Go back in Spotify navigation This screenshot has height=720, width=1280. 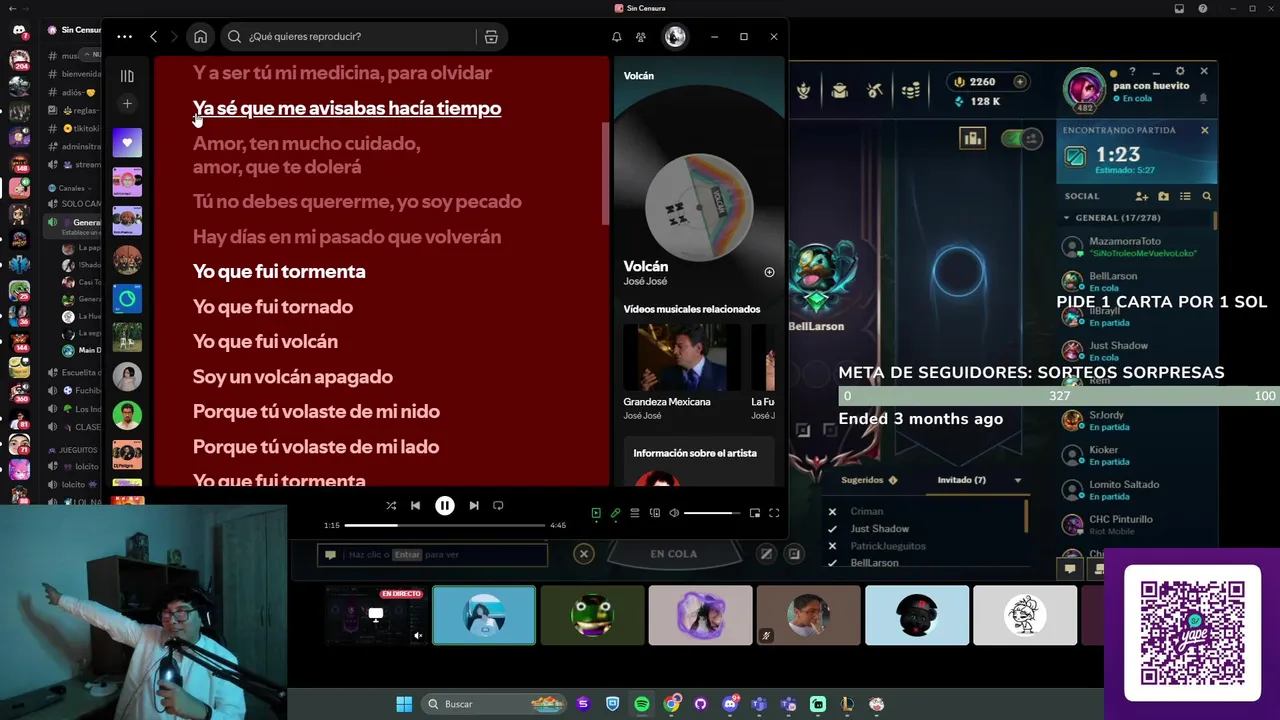tap(153, 37)
